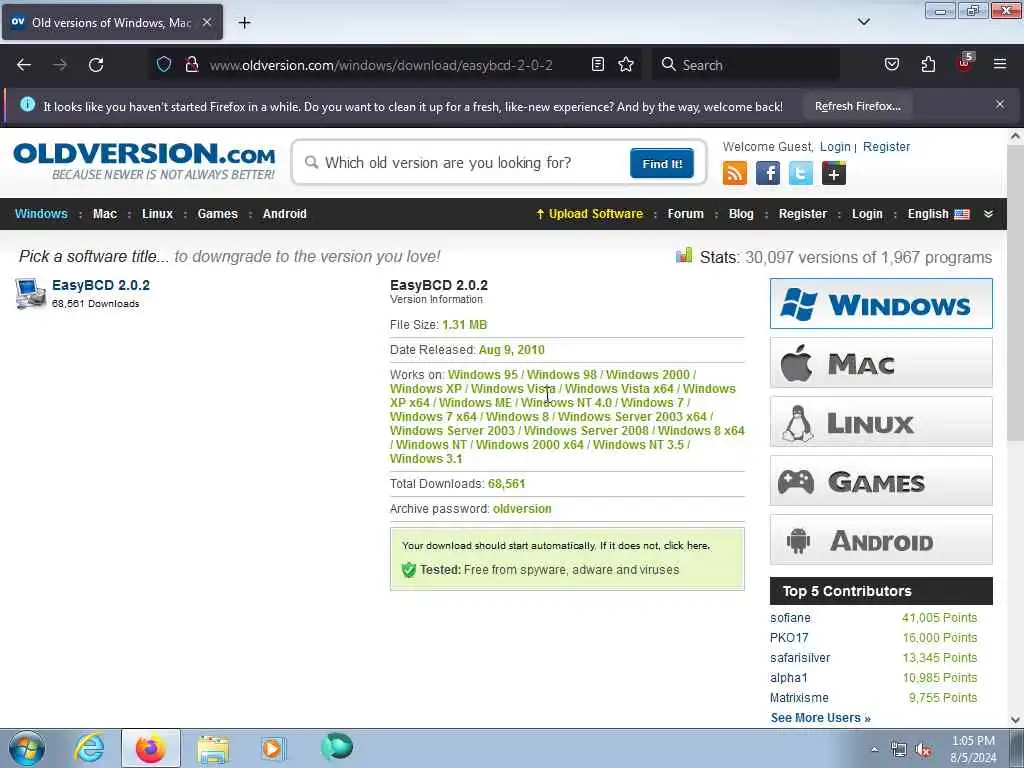Click the Find It! button
The width and height of the screenshot is (1024, 768).
click(x=662, y=163)
